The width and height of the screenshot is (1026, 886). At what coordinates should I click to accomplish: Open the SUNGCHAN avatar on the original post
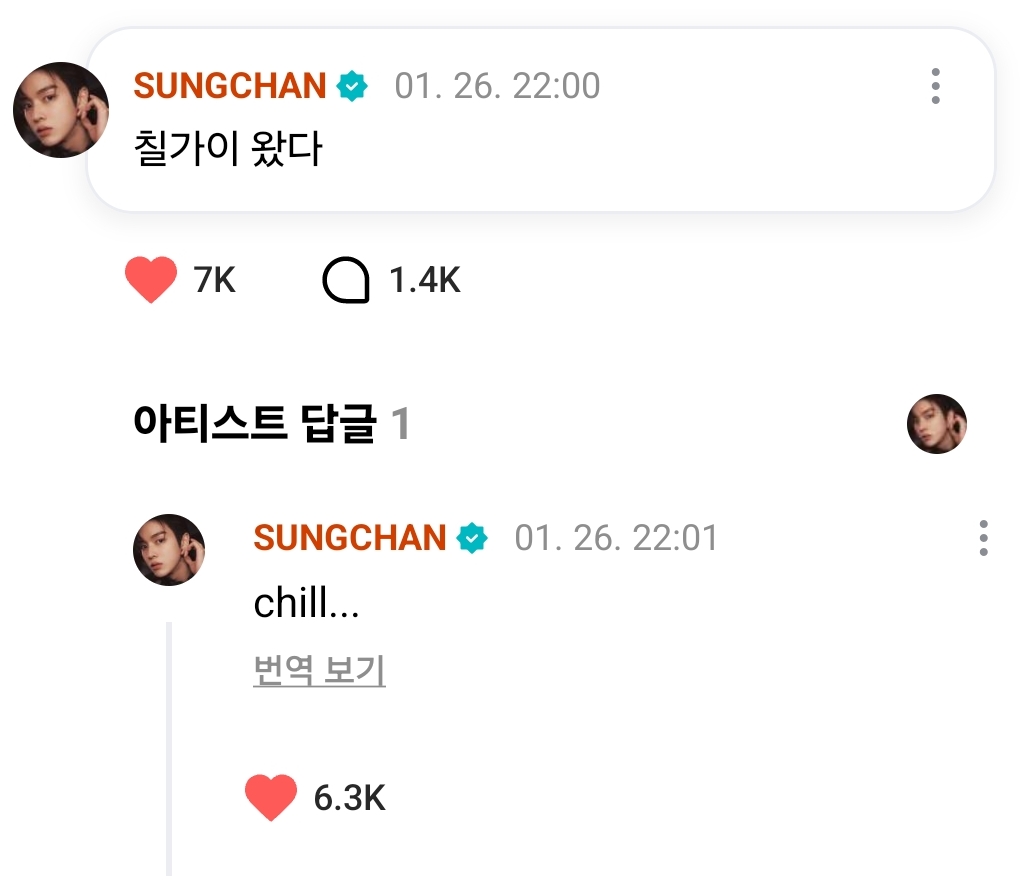coord(61,110)
